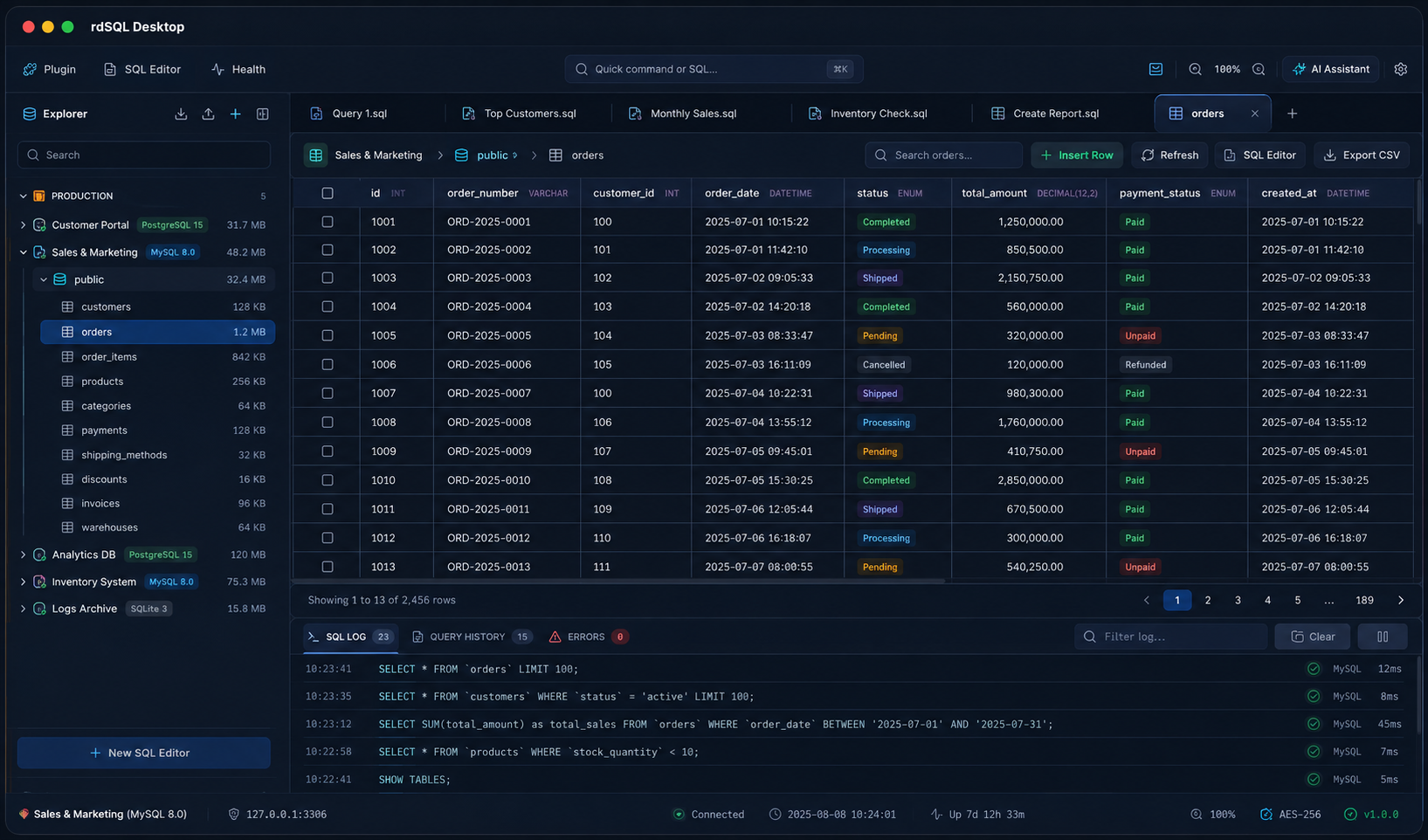Check the row with id 1008

point(328,422)
